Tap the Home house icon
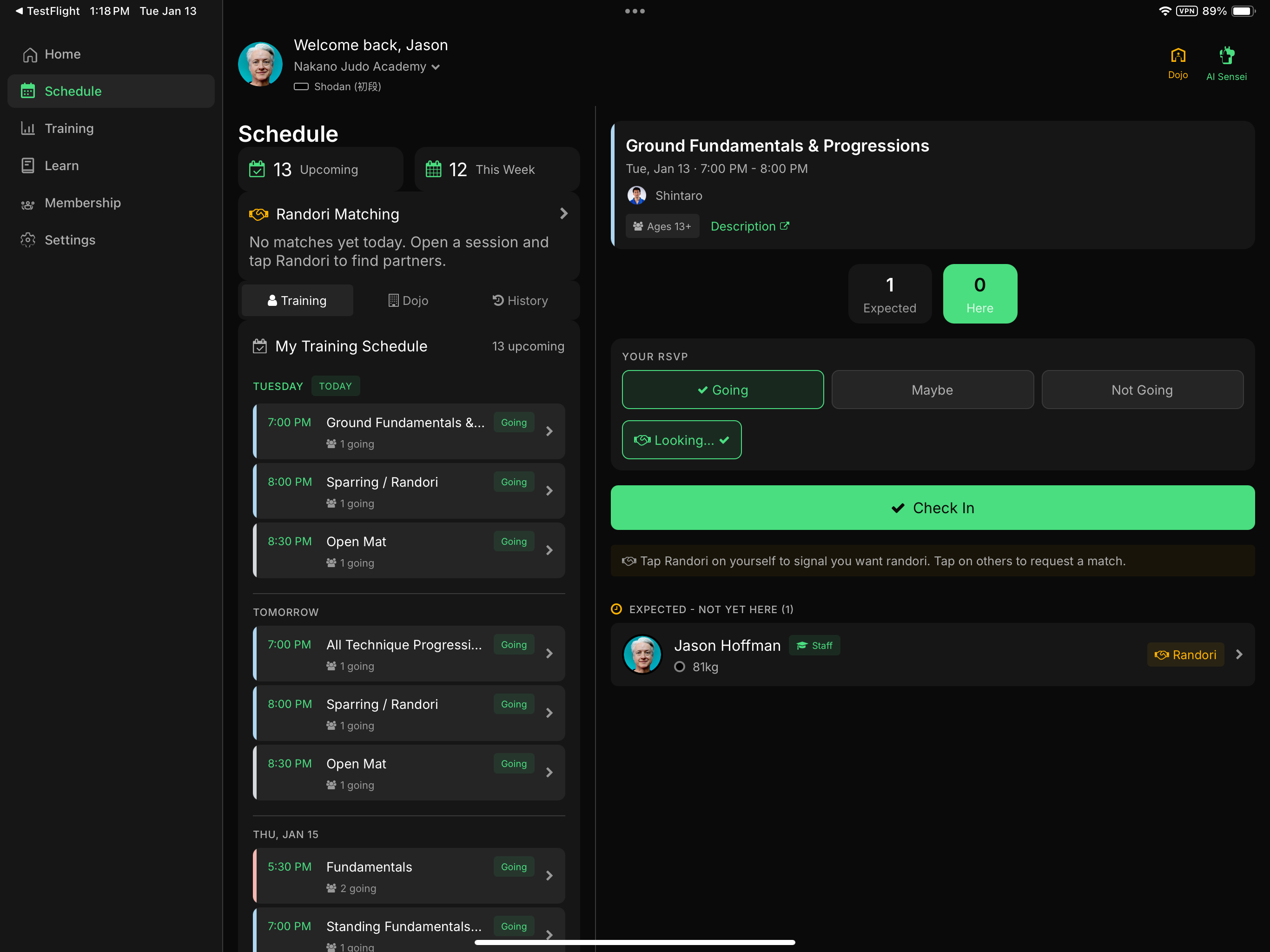The image size is (1270, 952). point(30,54)
